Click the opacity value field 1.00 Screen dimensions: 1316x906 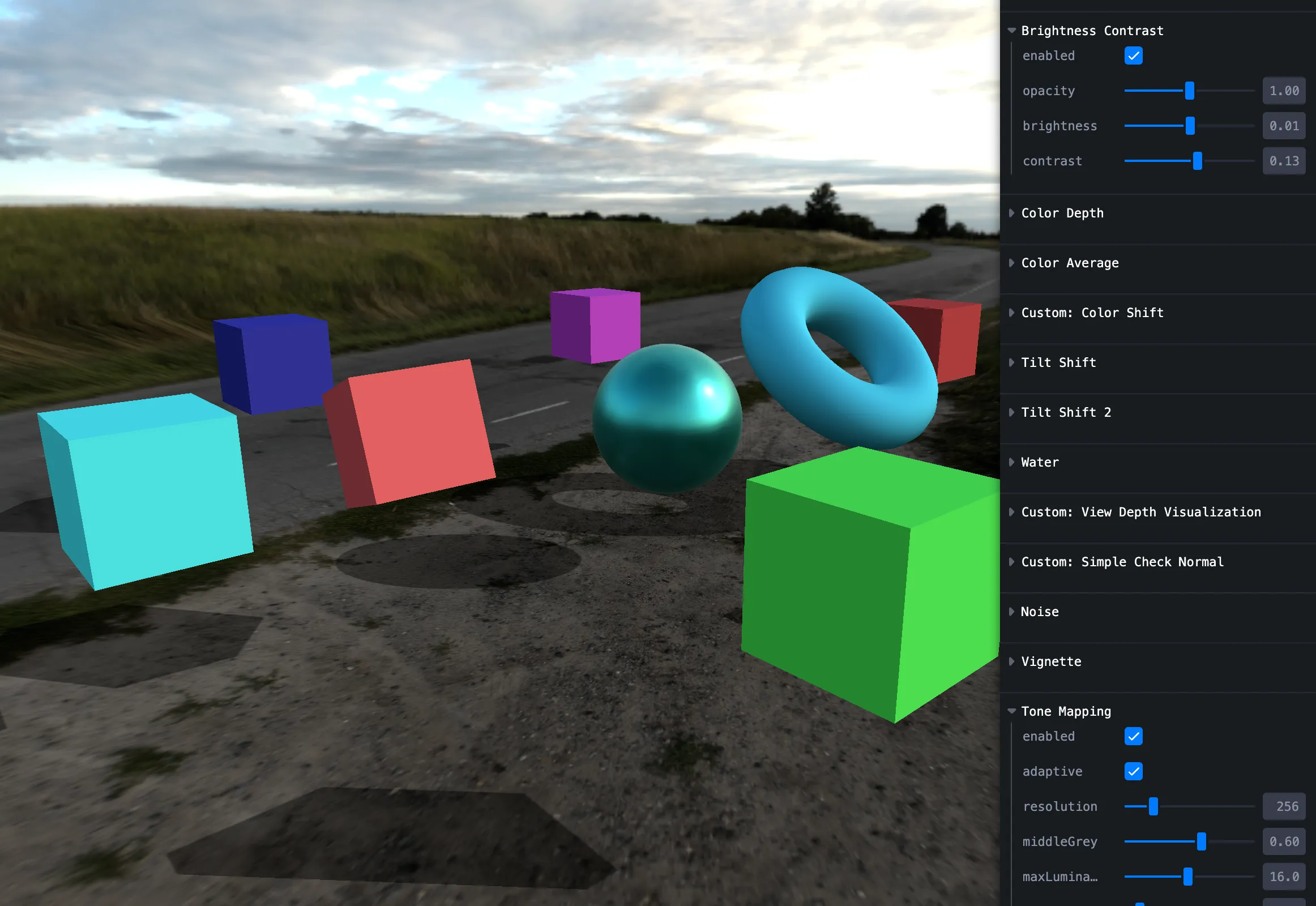1283,91
